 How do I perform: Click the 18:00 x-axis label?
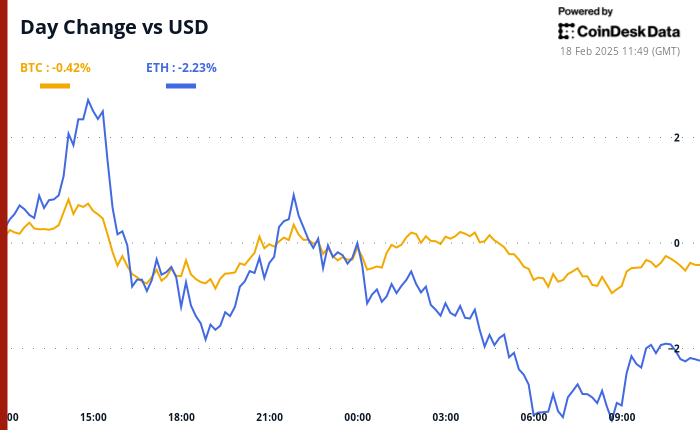tap(181, 417)
